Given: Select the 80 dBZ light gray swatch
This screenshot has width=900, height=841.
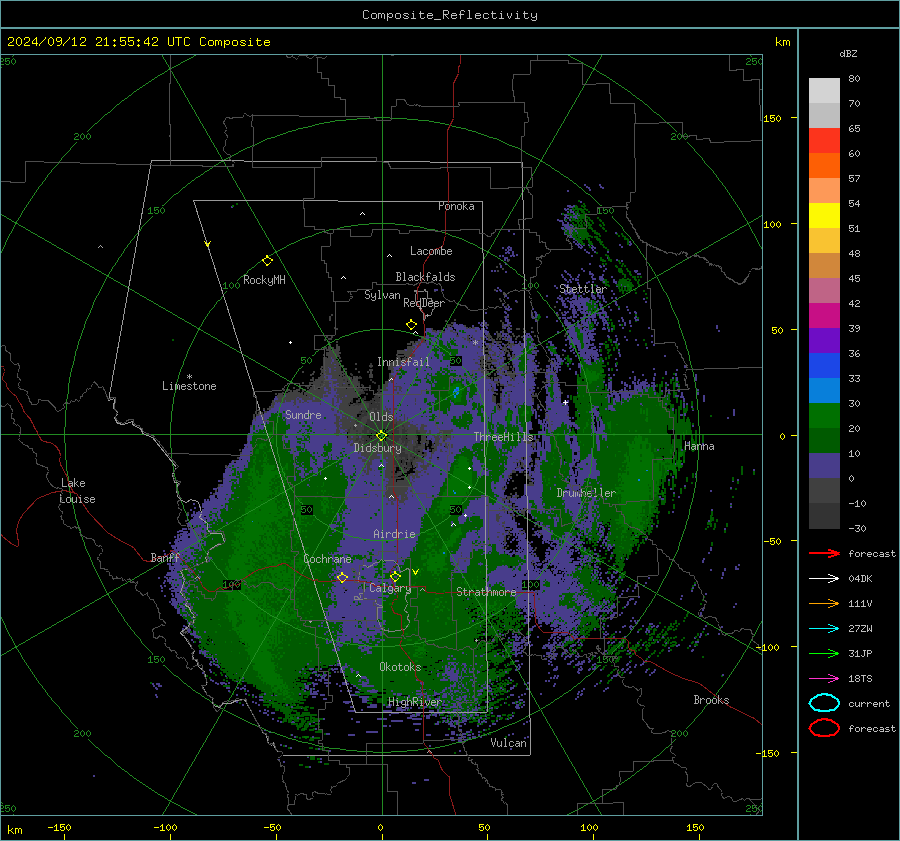Looking at the screenshot, I should point(824,90).
